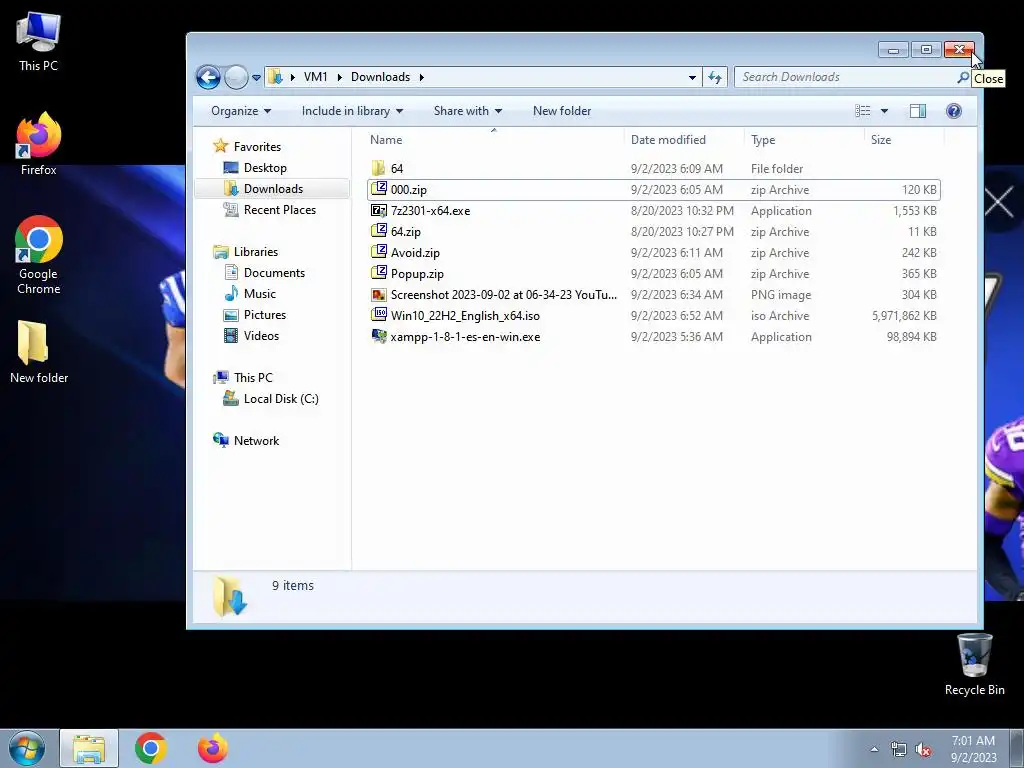Viewport: 1024px width, 768px height.
Task: Change the view layout icon
Action: point(863,111)
